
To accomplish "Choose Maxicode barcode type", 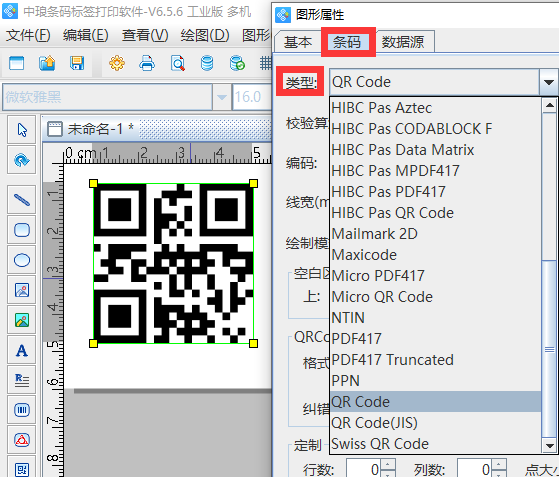I will tap(435, 255).
